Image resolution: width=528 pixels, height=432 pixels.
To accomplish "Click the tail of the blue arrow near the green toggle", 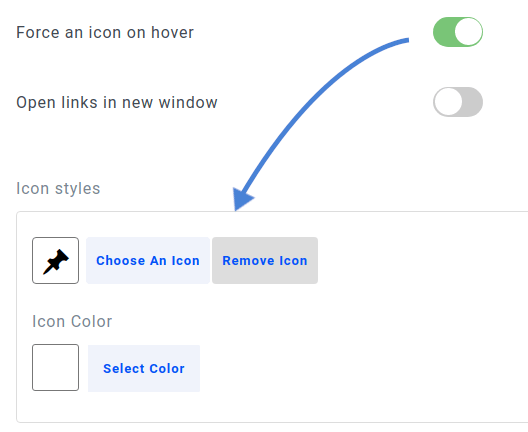I will point(402,41).
